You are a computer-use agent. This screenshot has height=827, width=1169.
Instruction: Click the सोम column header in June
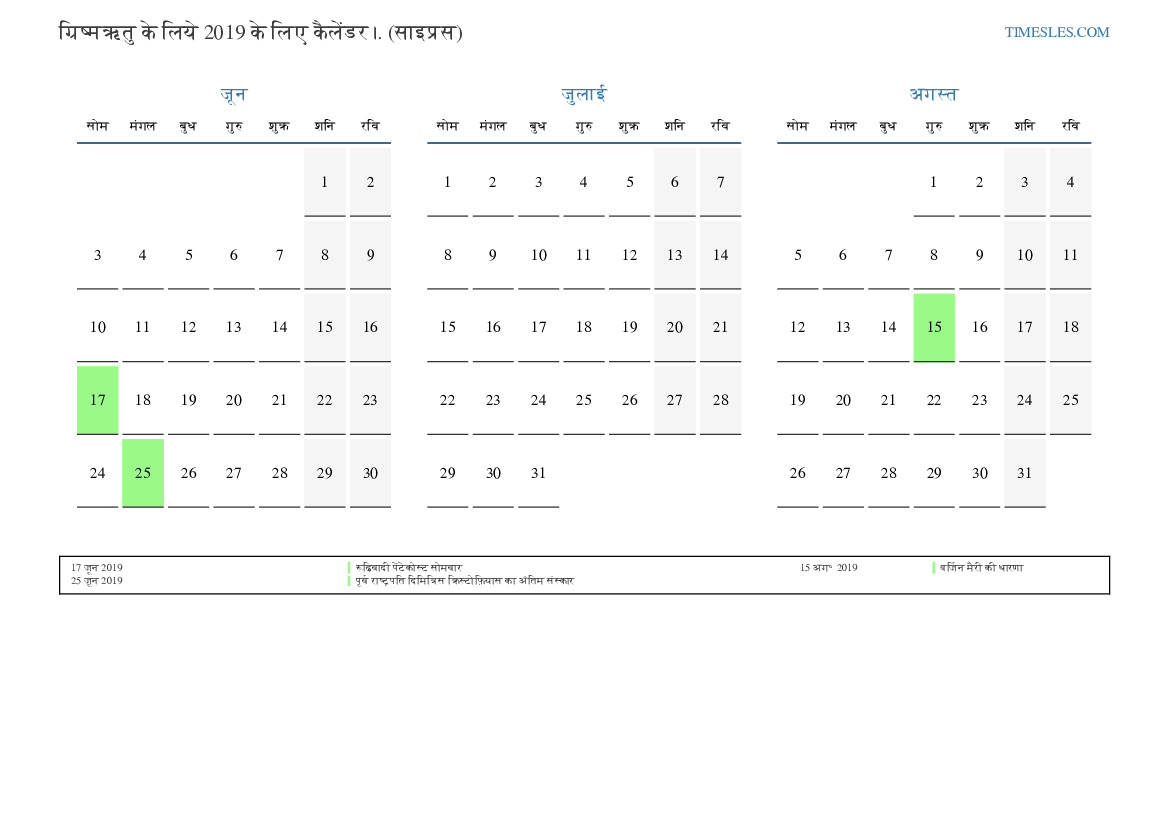point(97,126)
